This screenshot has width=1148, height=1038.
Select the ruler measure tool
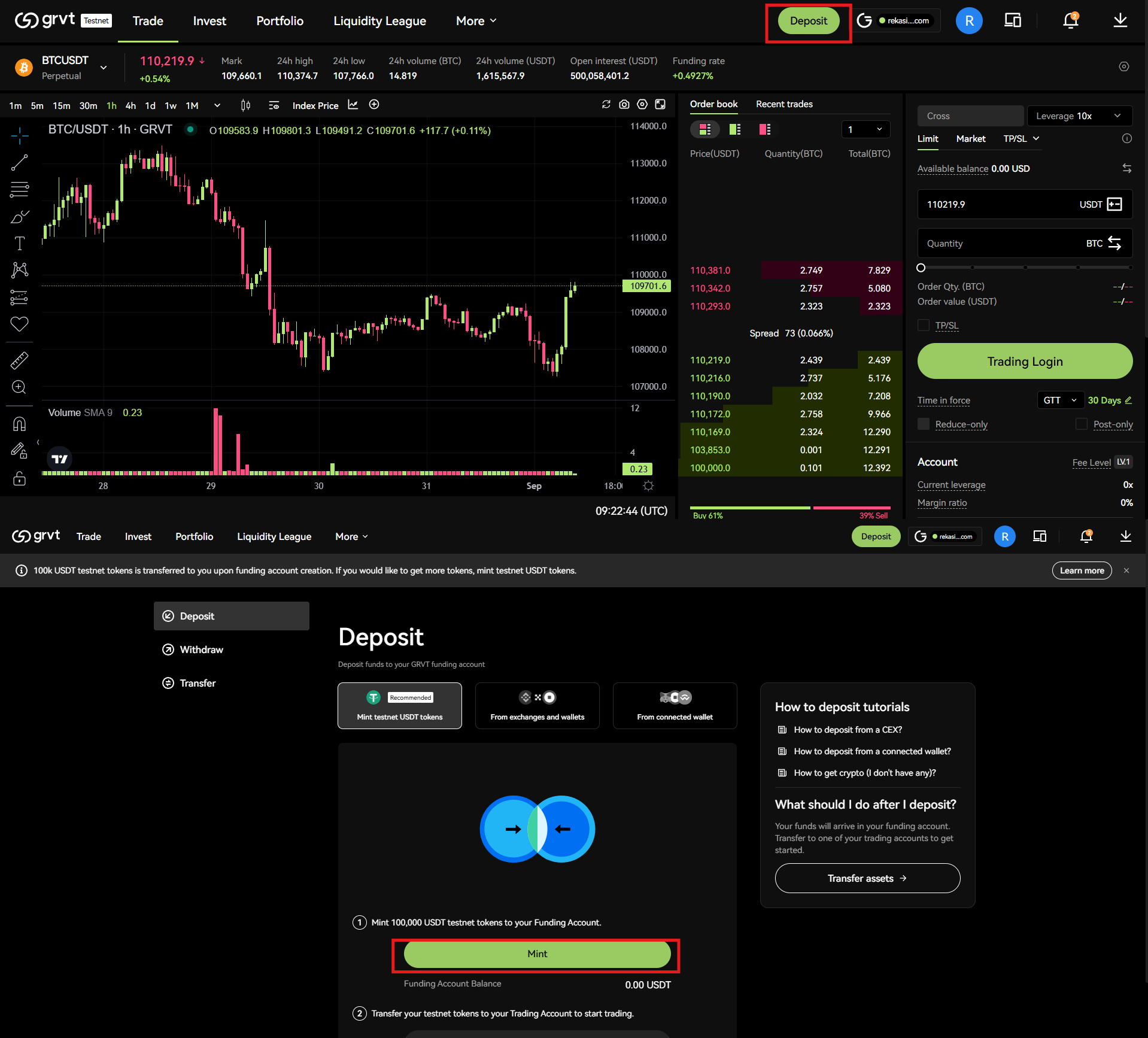pyautogui.click(x=19, y=360)
